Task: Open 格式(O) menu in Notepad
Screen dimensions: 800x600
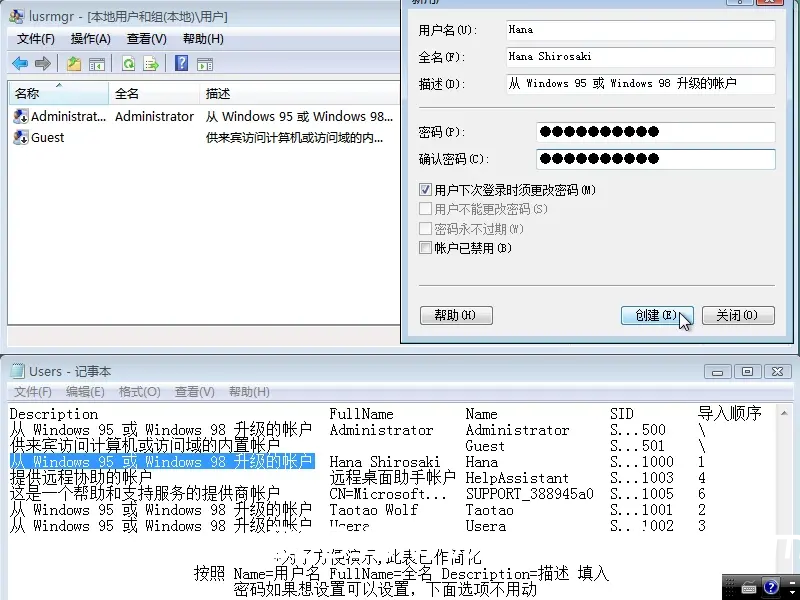Action: coord(139,392)
